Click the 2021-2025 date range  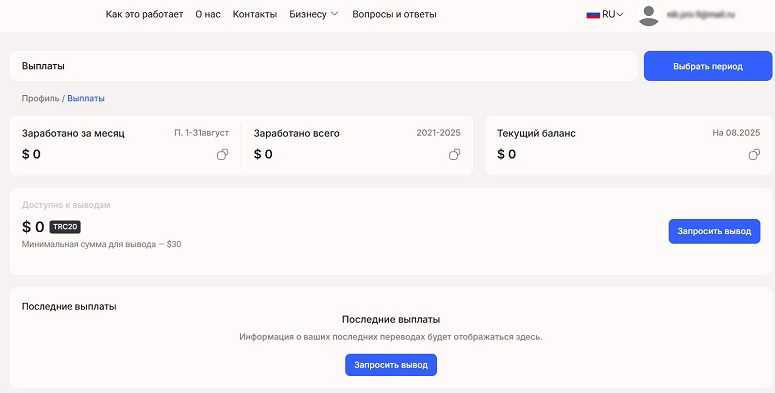(x=438, y=133)
